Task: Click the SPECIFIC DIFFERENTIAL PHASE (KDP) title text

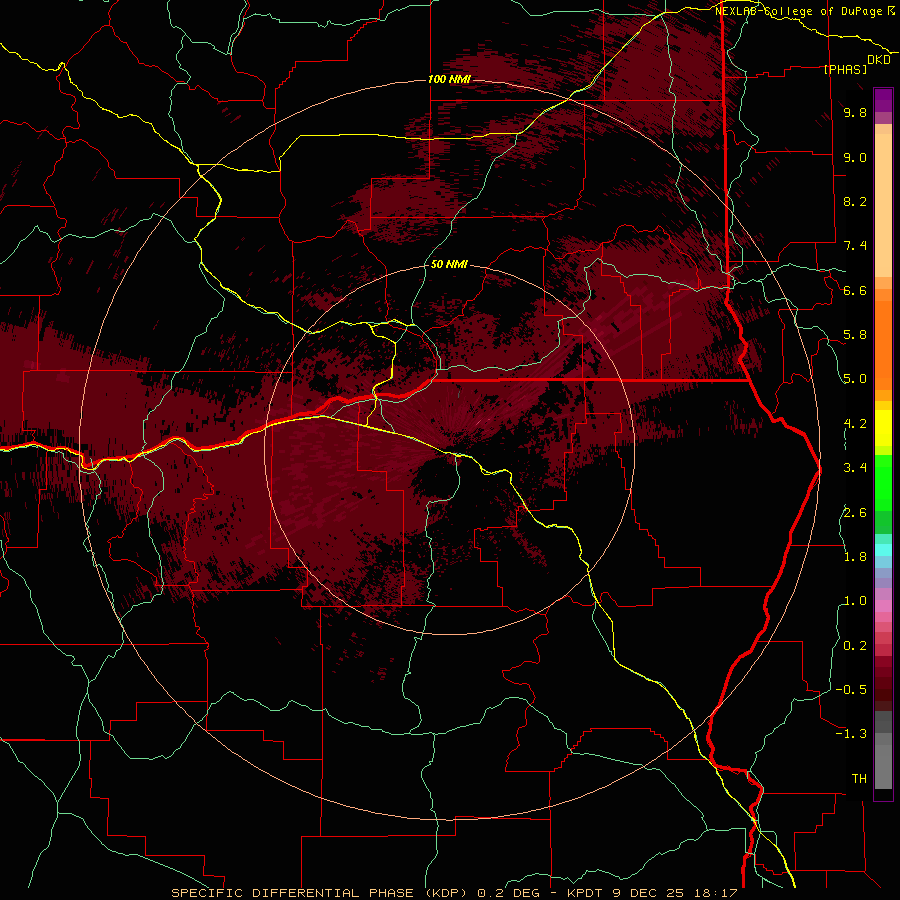Action: point(321,893)
